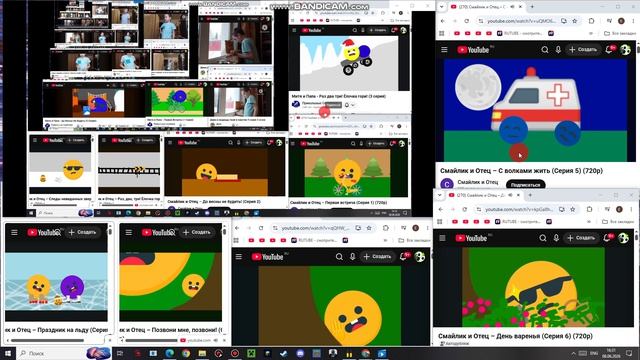Click YouTube search icon in 'День варенья' window
Viewport: 640px width, 360px height.
pyautogui.click(x=542, y=238)
